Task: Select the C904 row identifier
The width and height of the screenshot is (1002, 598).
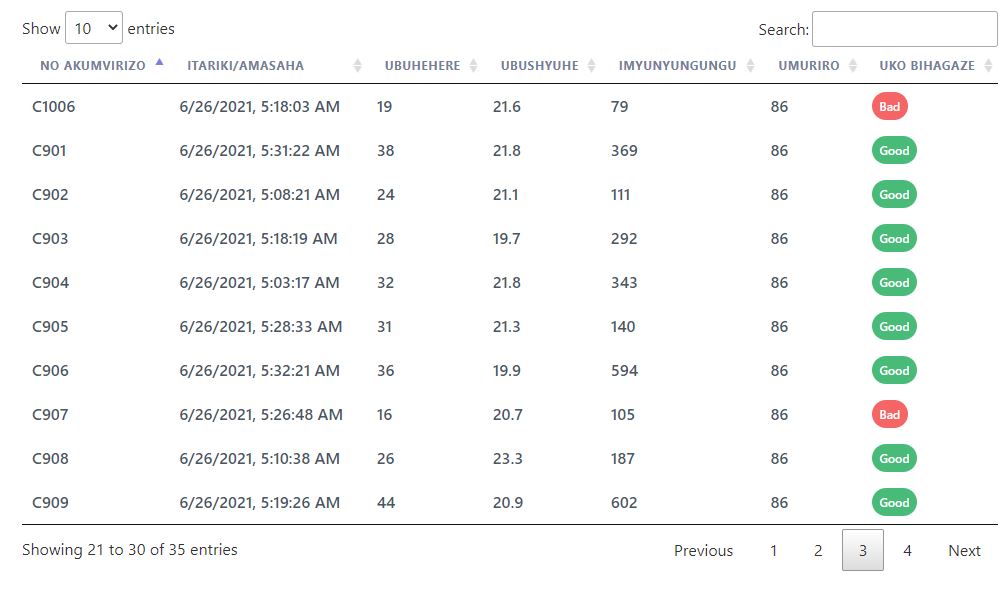Action: [50, 282]
